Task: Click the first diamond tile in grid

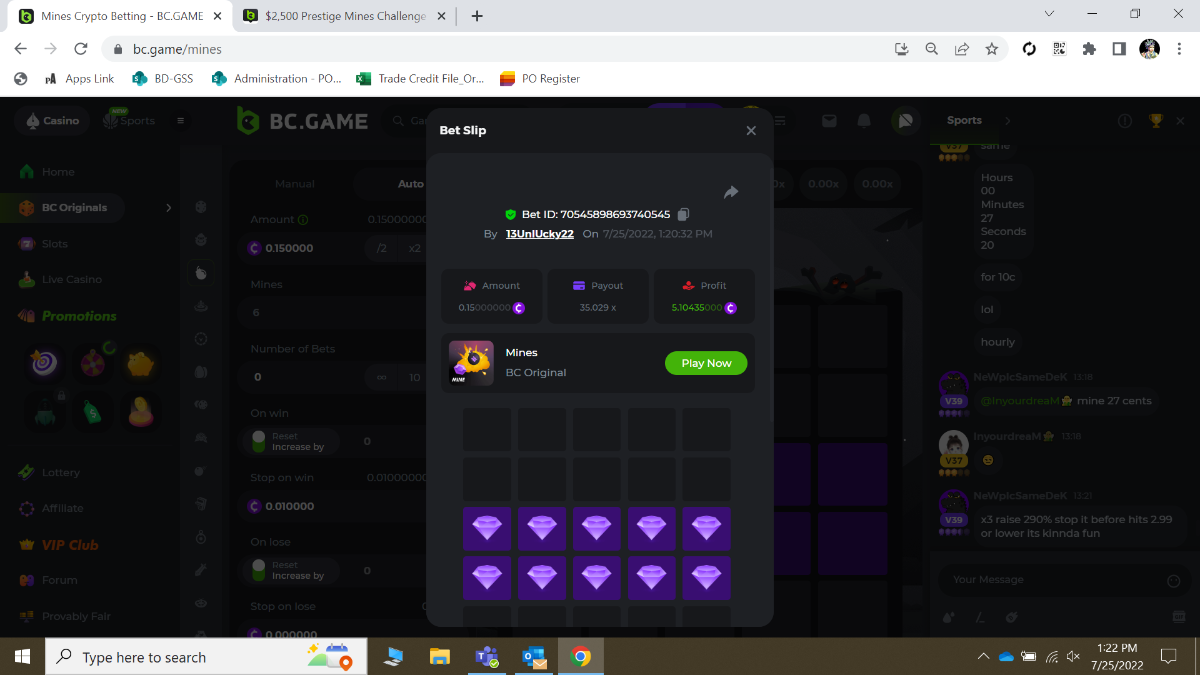Action: 487,528
